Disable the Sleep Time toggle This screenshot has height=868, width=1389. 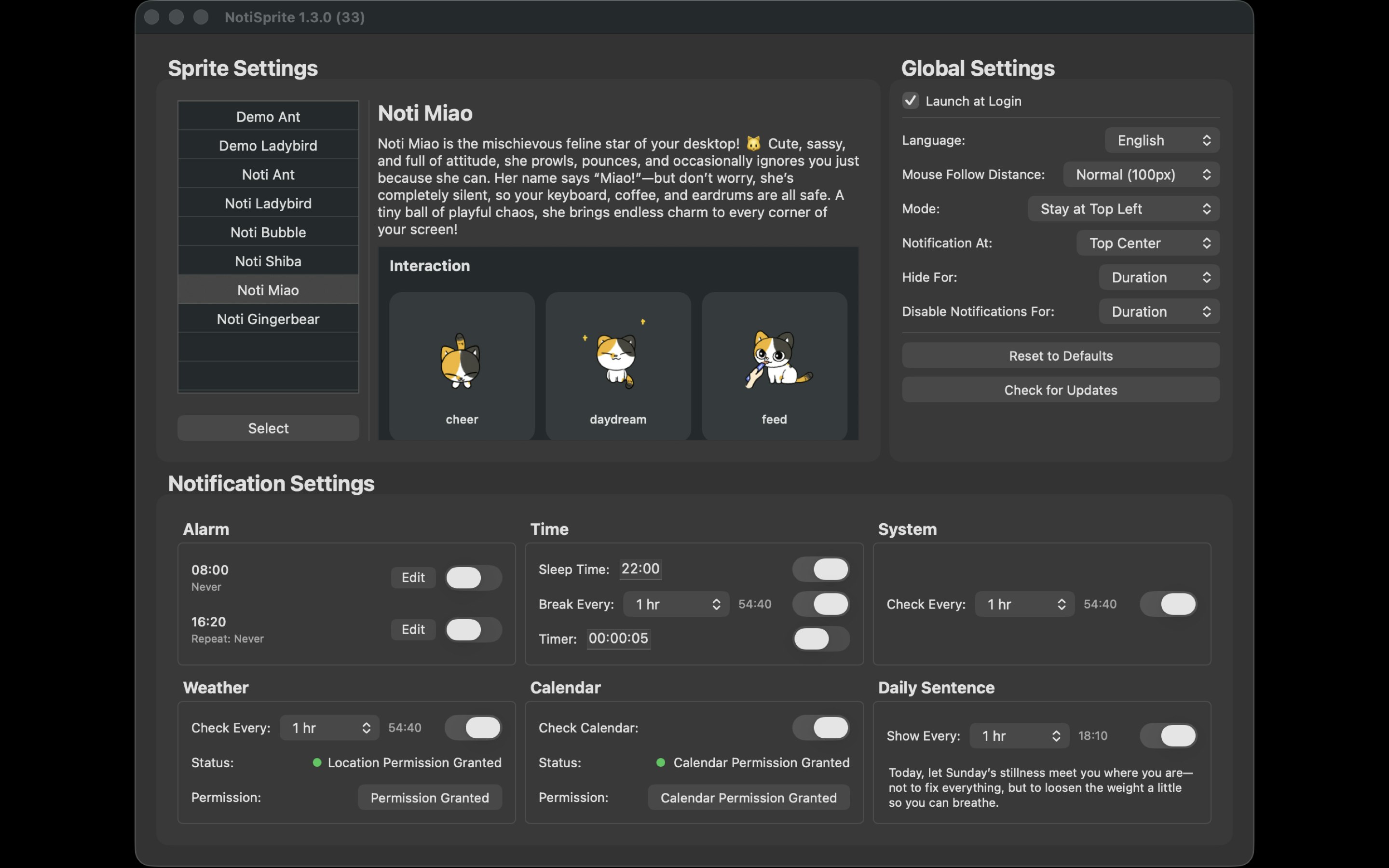click(x=821, y=569)
